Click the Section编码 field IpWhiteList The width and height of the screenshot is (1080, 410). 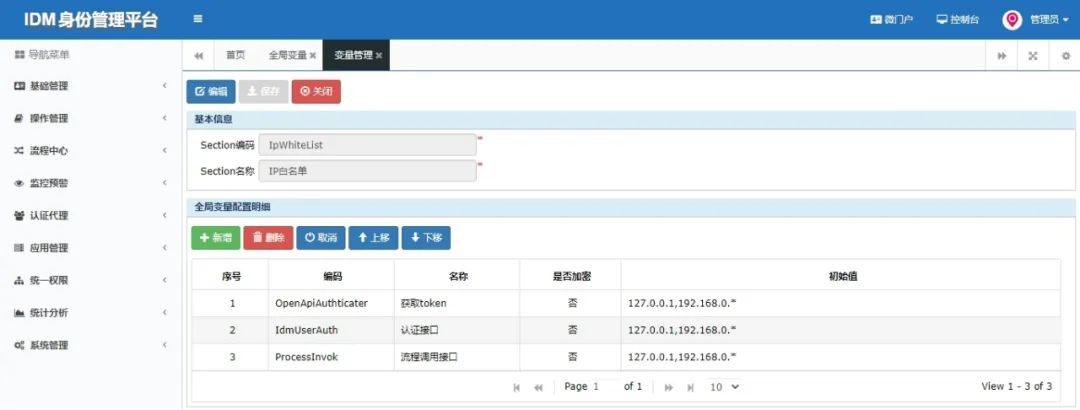(367, 145)
